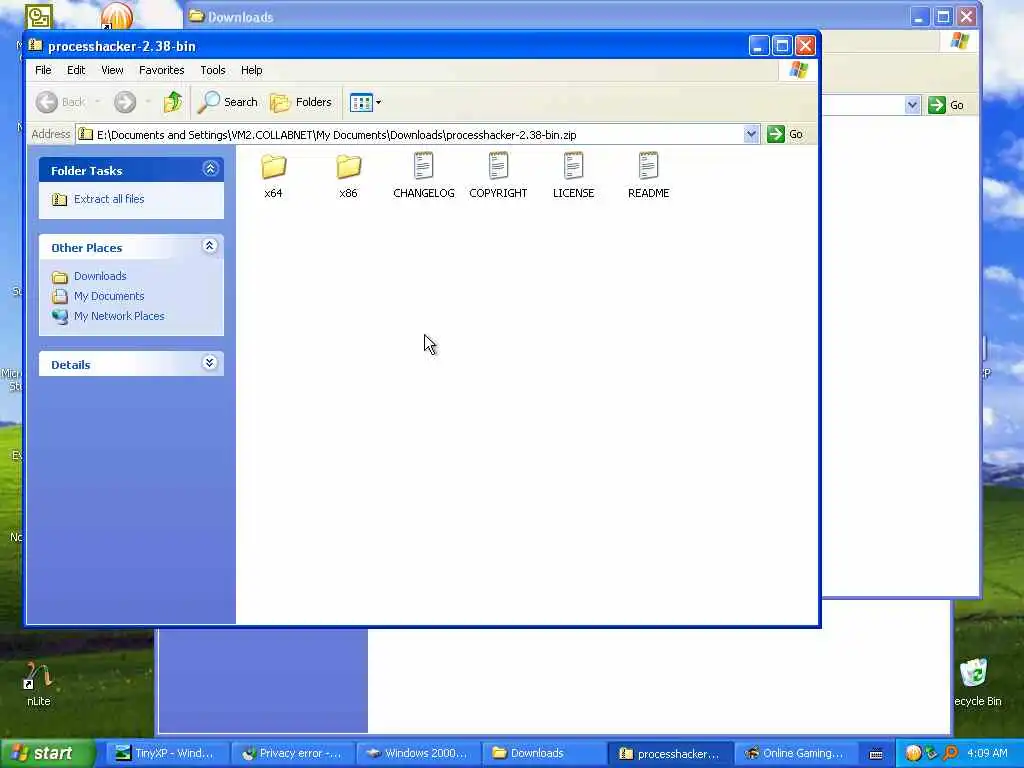Open the Help menu
This screenshot has width=1024, height=768.
click(251, 70)
